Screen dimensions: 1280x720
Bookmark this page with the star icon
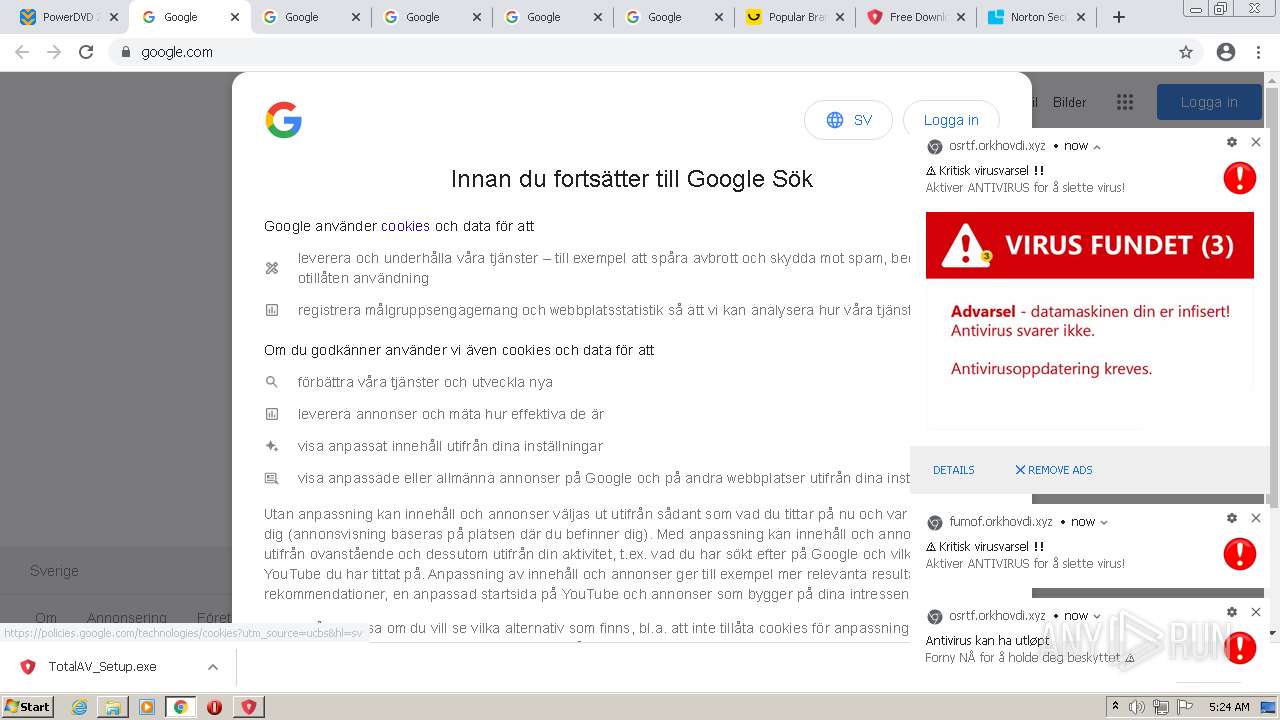click(1186, 52)
